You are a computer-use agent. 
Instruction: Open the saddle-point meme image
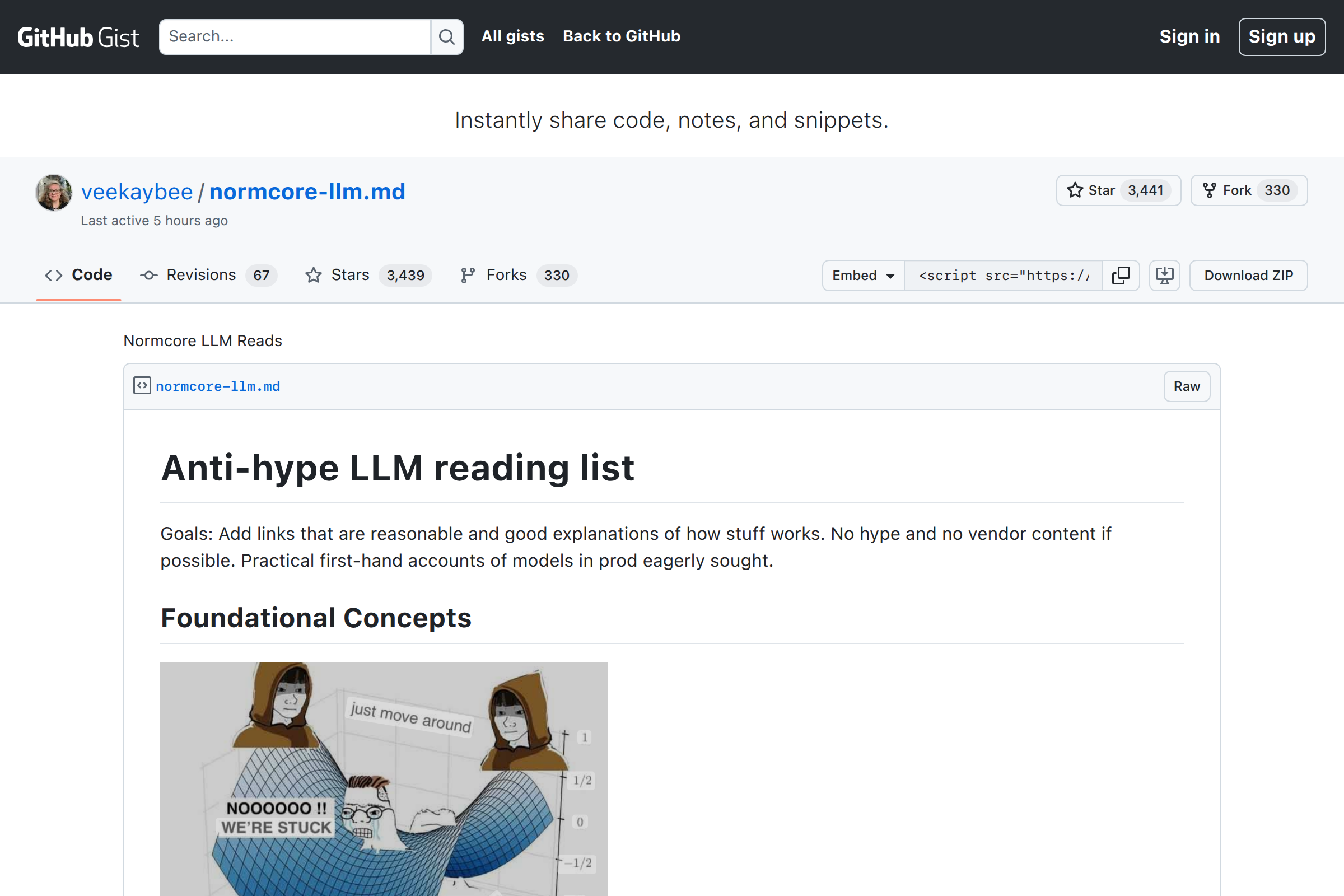384,779
